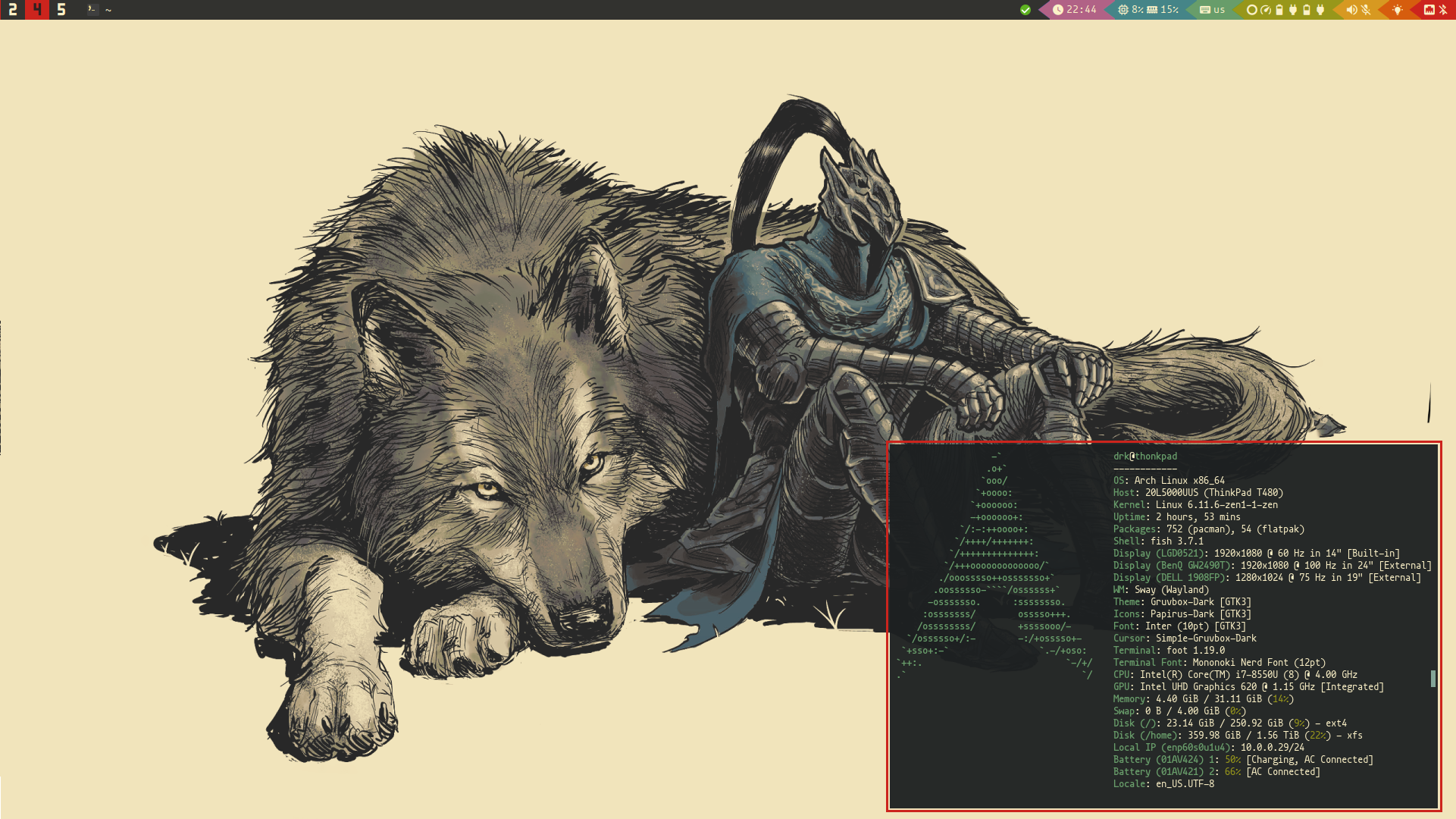This screenshot has width=1456, height=819.
Task: Click the 'Swap: 0 B / 4.00 GiB' line
Action: pos(1179,711)
